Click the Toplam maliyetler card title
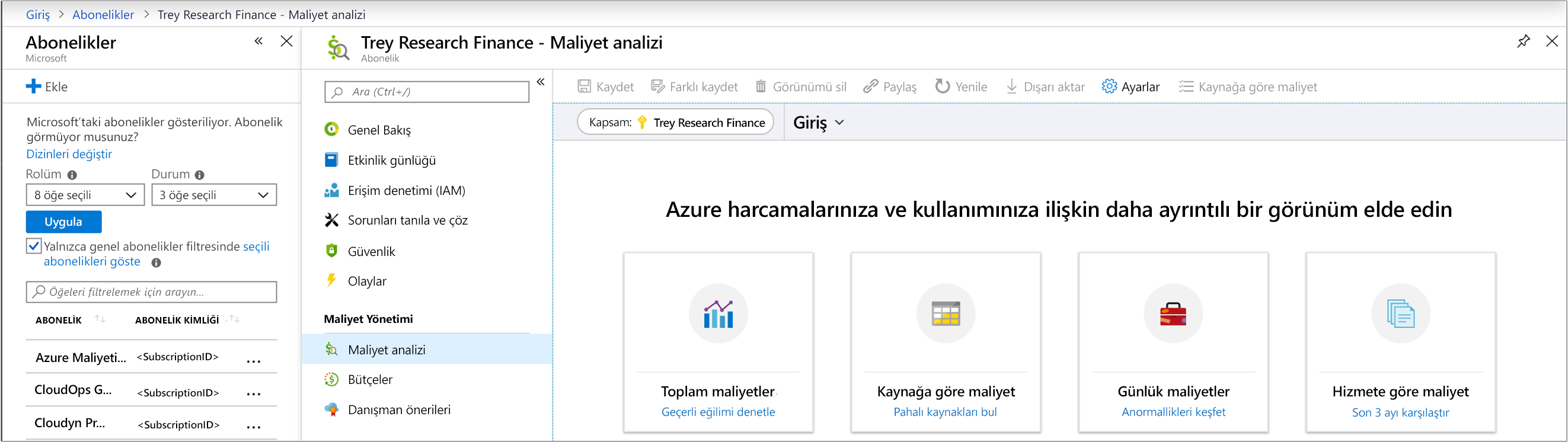 coord(718,392)
